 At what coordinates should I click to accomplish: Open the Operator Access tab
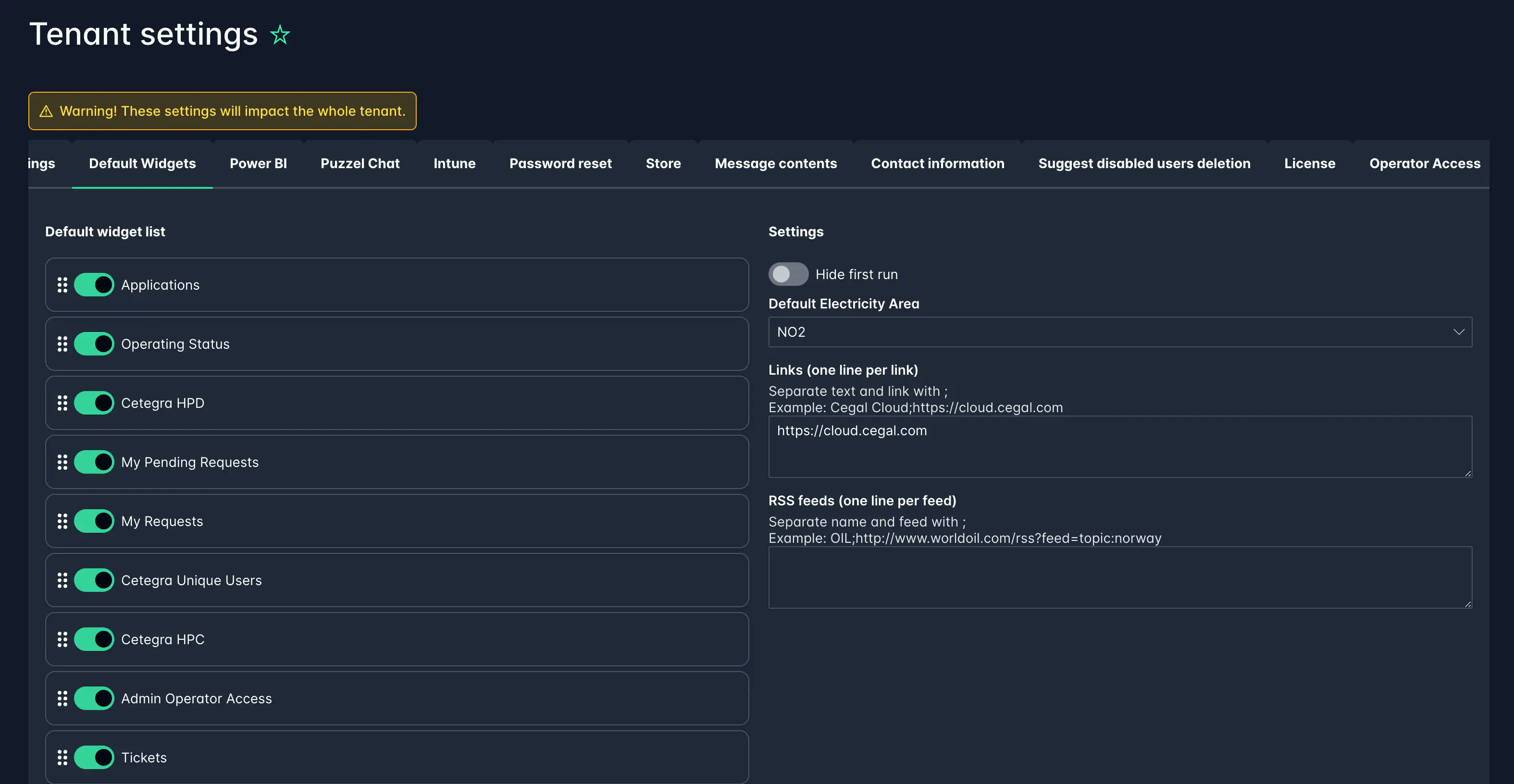1424,164
